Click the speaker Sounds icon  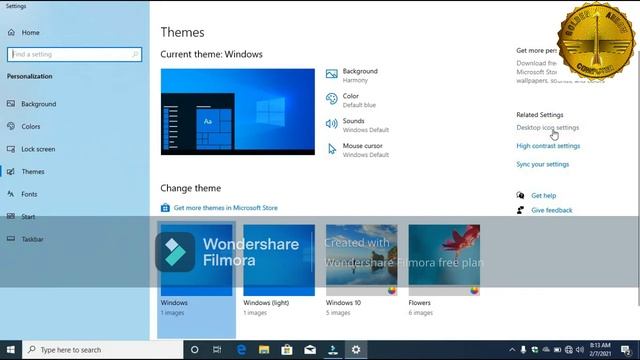331,123
